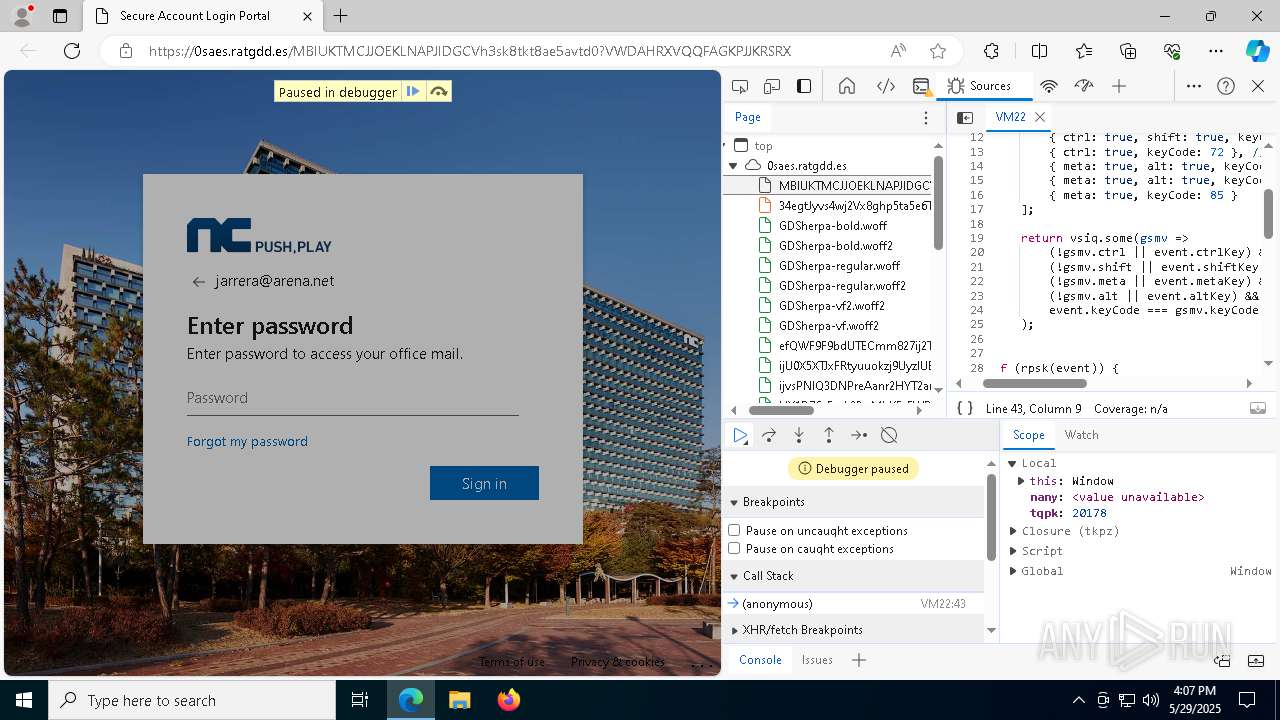
Task: Step into next function call
Action: point(799,435)
